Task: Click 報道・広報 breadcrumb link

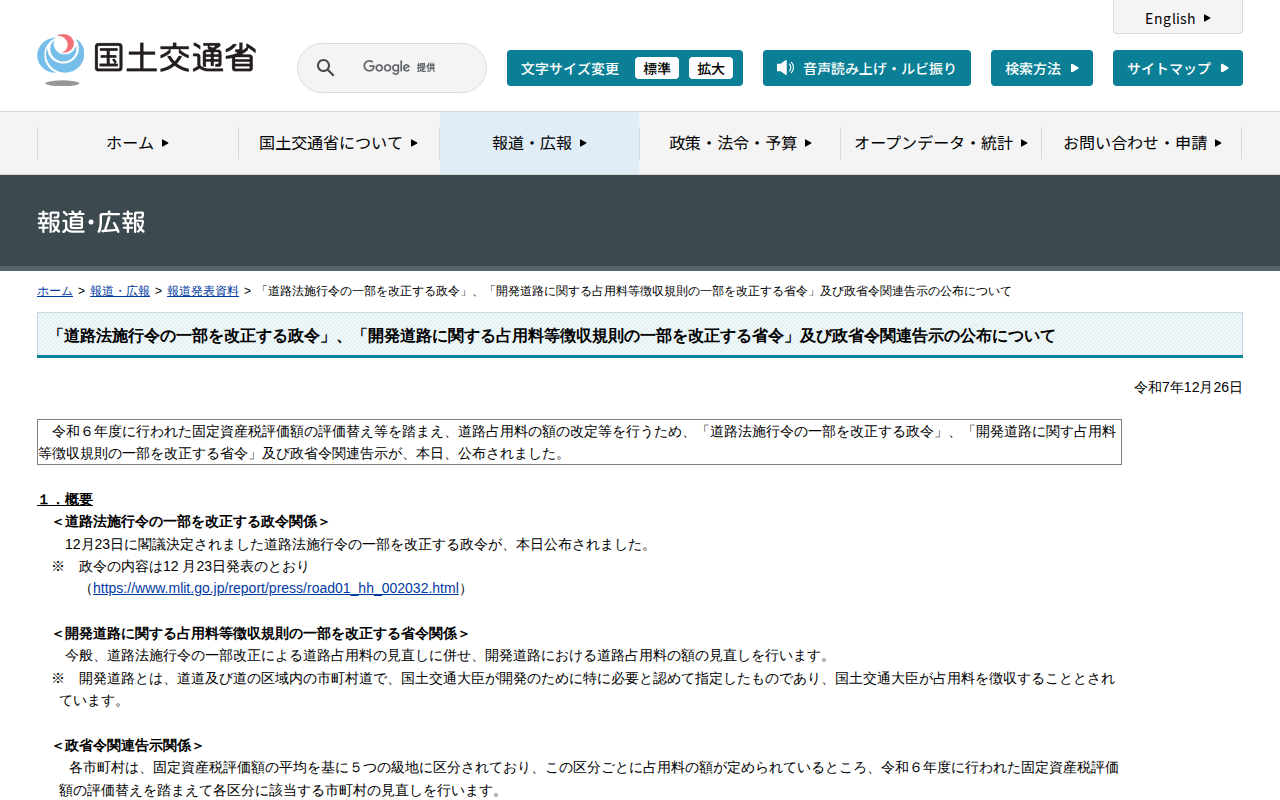Action: click(x=120, y=291)
